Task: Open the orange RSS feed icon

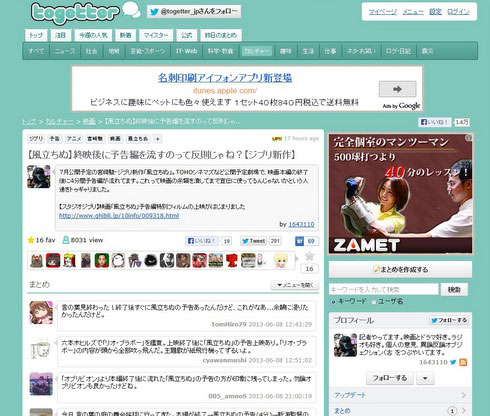Action: point(463,362)
